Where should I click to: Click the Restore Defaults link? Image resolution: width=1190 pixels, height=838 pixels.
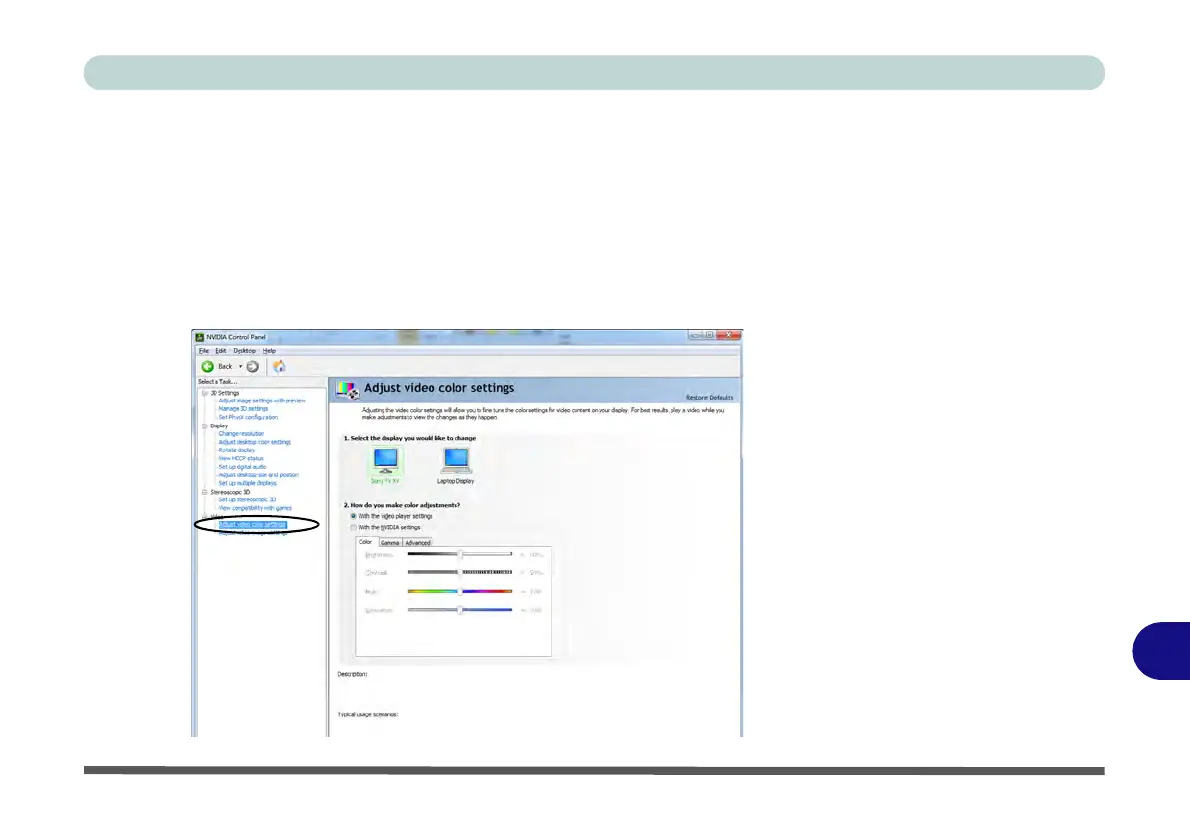710,398
